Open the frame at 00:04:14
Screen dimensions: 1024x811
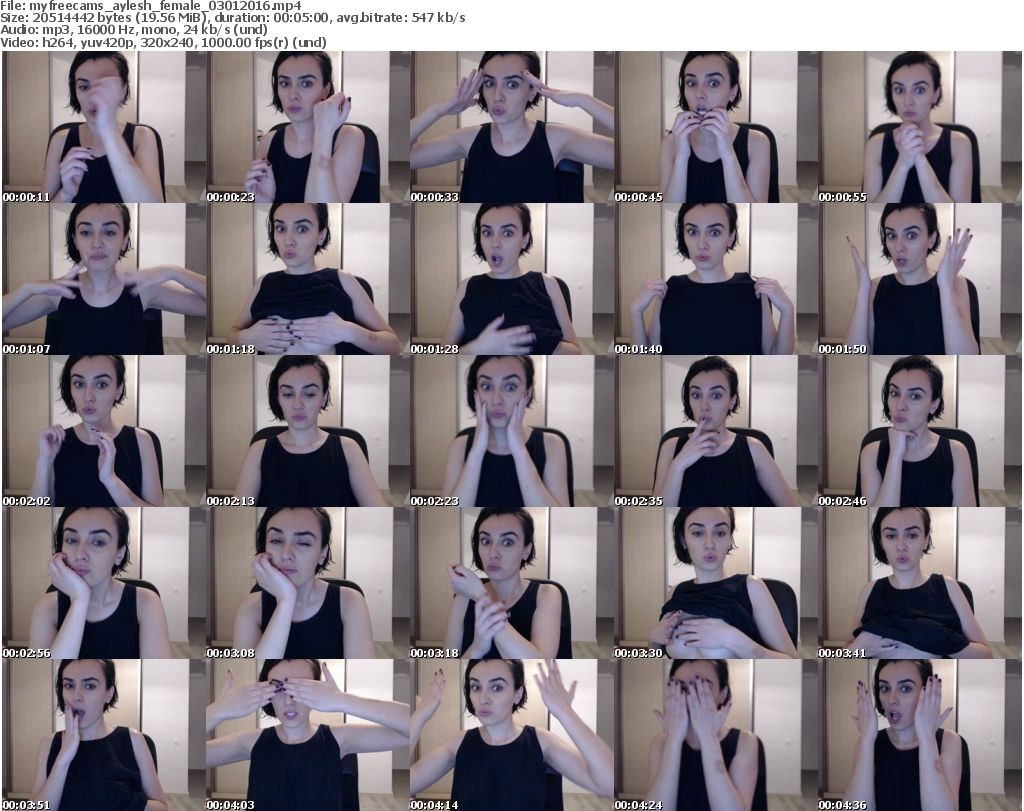coord(511,735)
